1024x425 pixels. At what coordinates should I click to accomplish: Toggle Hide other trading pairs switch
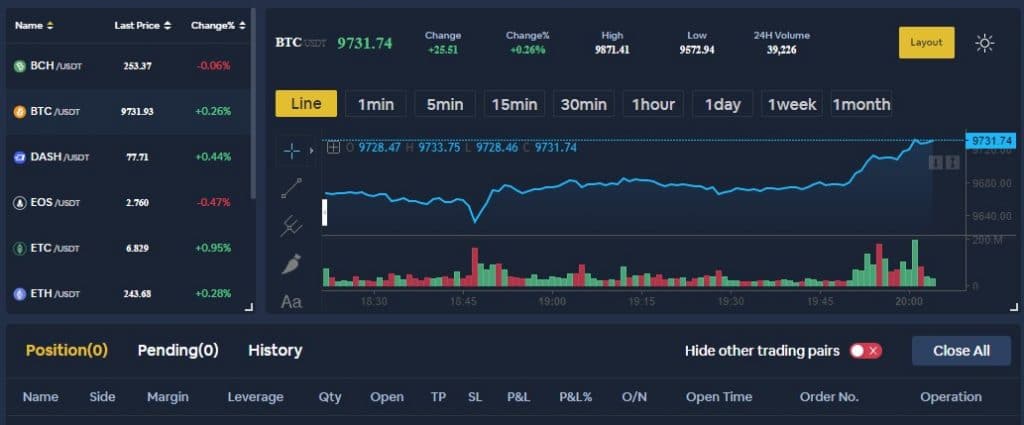tap(865, 351)
